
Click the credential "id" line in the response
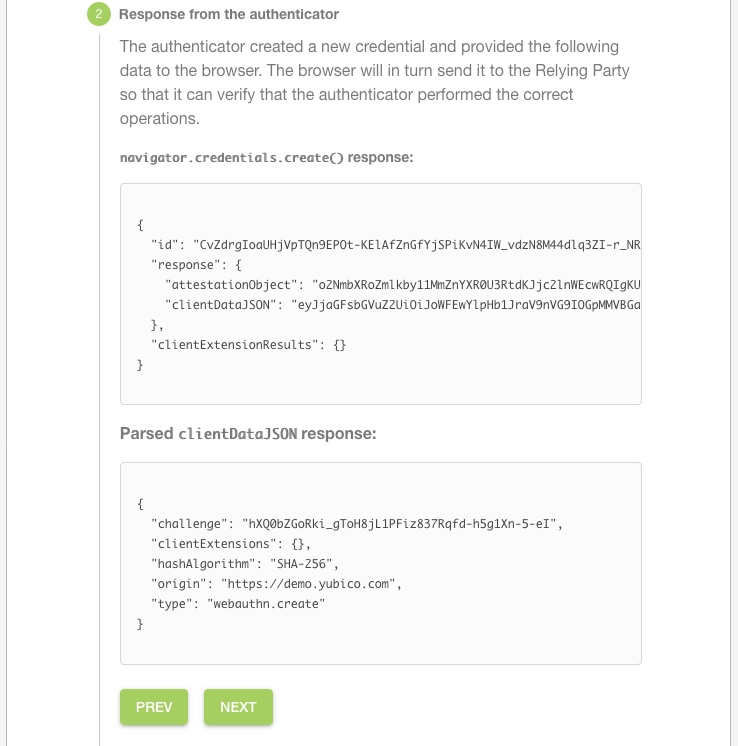coord(395,244)
